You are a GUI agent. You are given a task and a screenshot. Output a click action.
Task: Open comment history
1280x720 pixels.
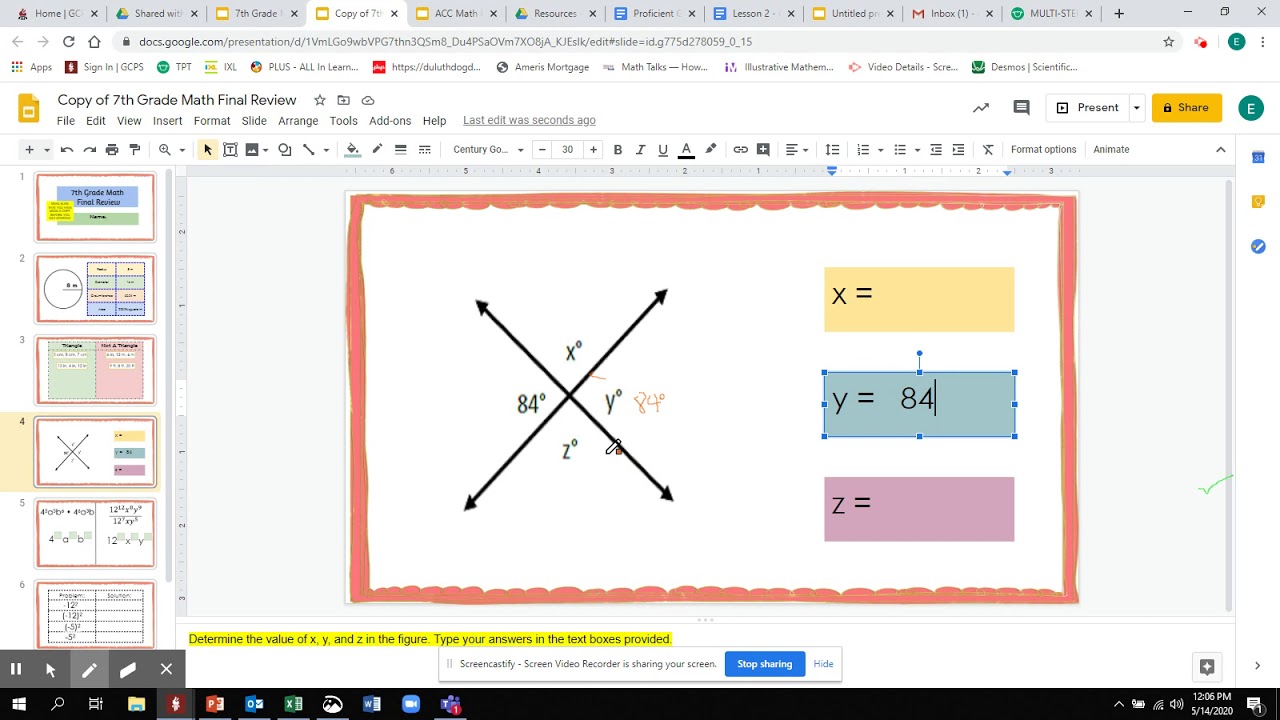1021,108
